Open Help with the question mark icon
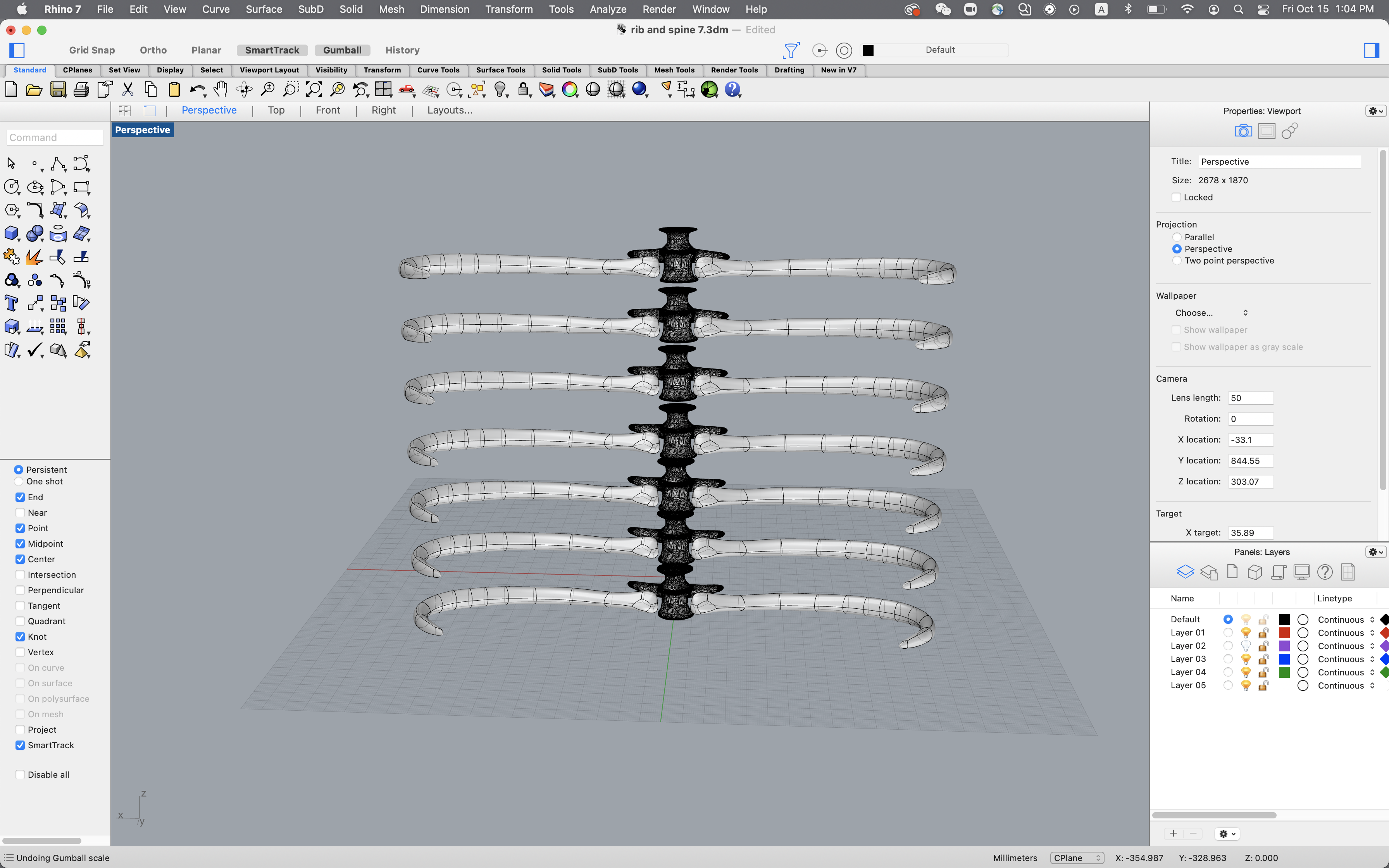1389x868 pixels. (x=733, y=90)
